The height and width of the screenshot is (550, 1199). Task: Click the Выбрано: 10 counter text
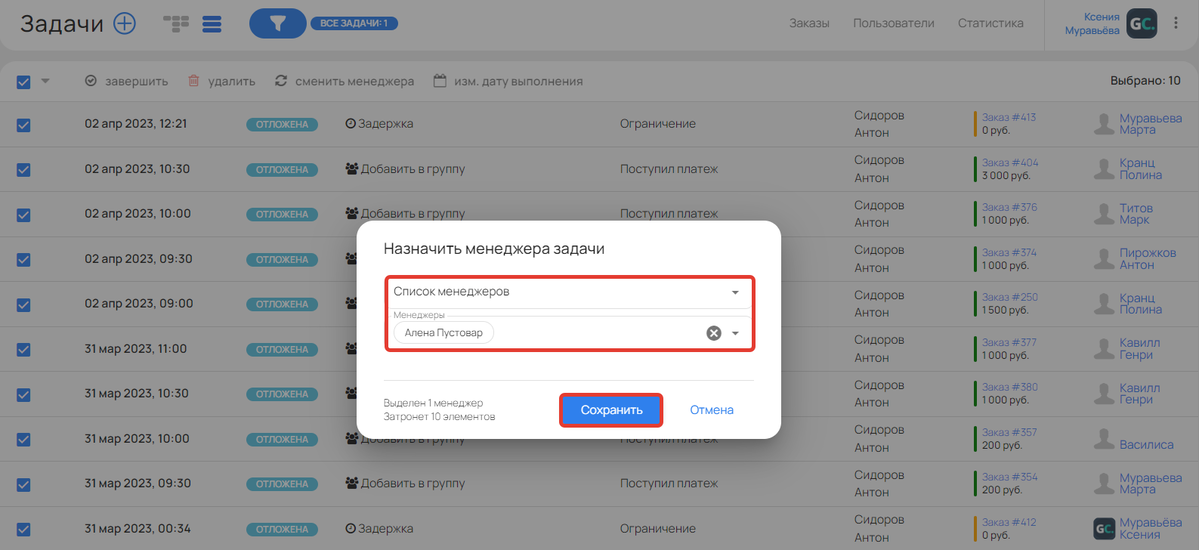[x=1145, y=80]
